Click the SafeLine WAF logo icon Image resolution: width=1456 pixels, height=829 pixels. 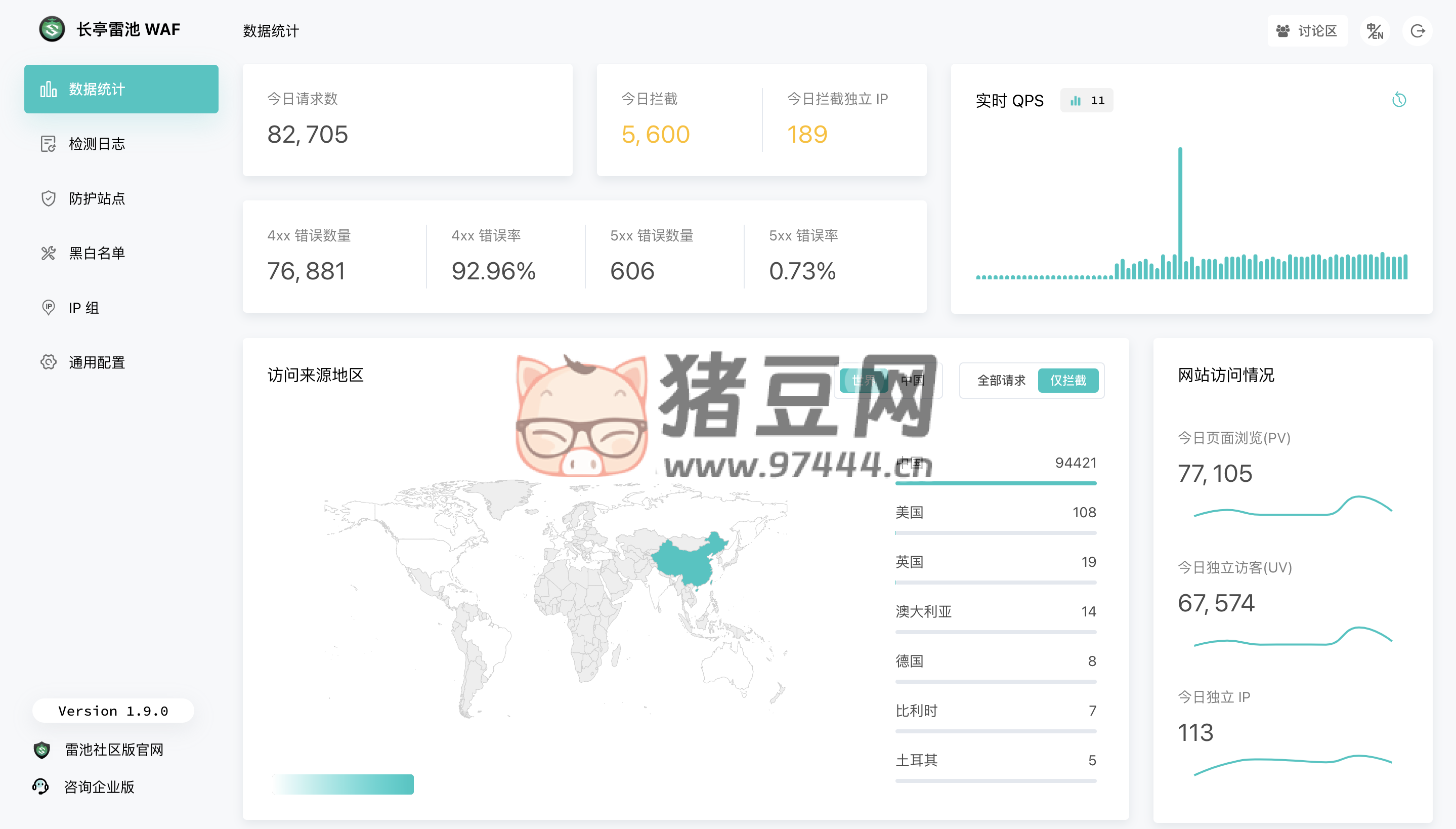click(x=52, y=29)
